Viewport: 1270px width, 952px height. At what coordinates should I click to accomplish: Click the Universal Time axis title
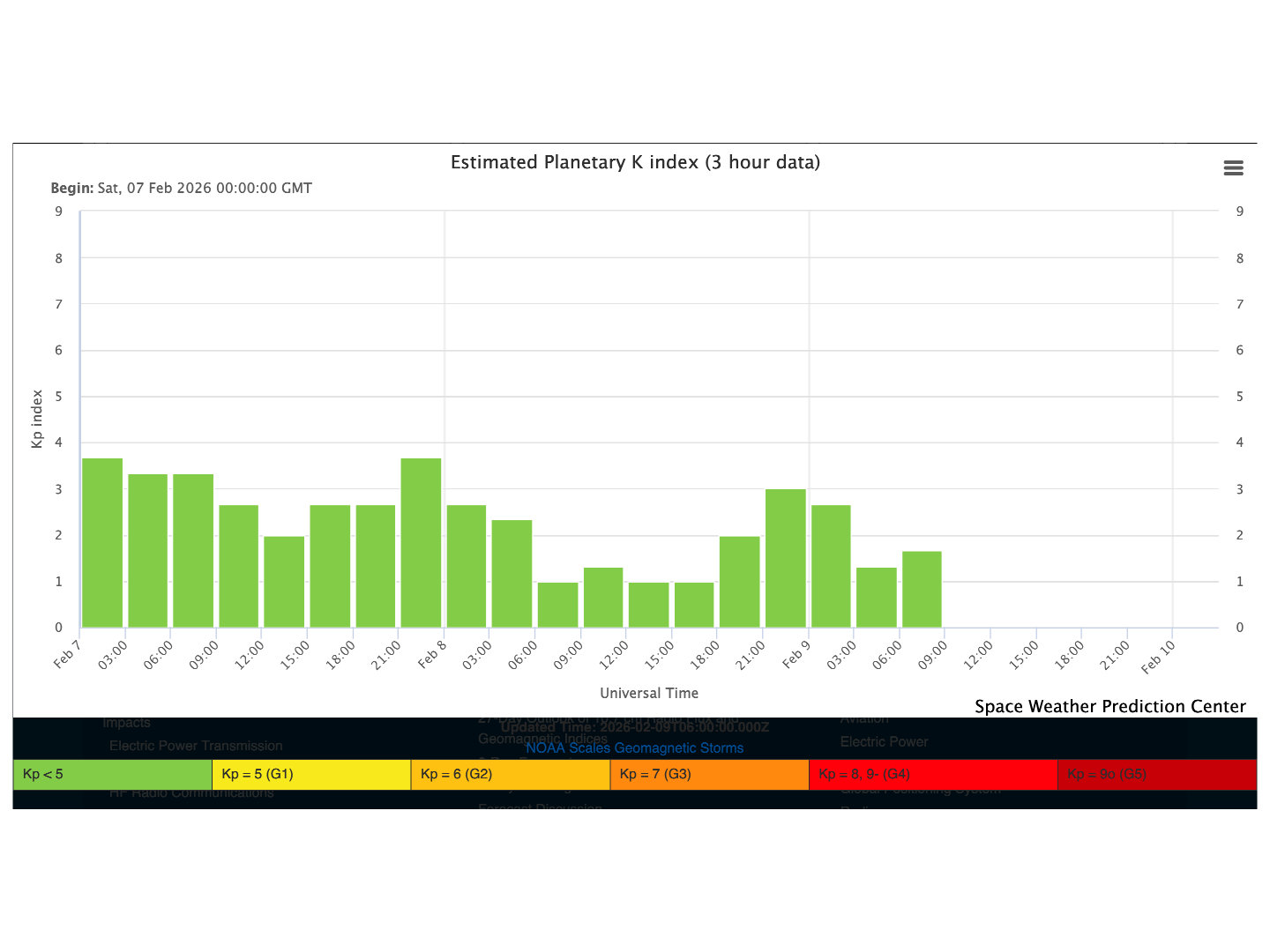(649, 694)
